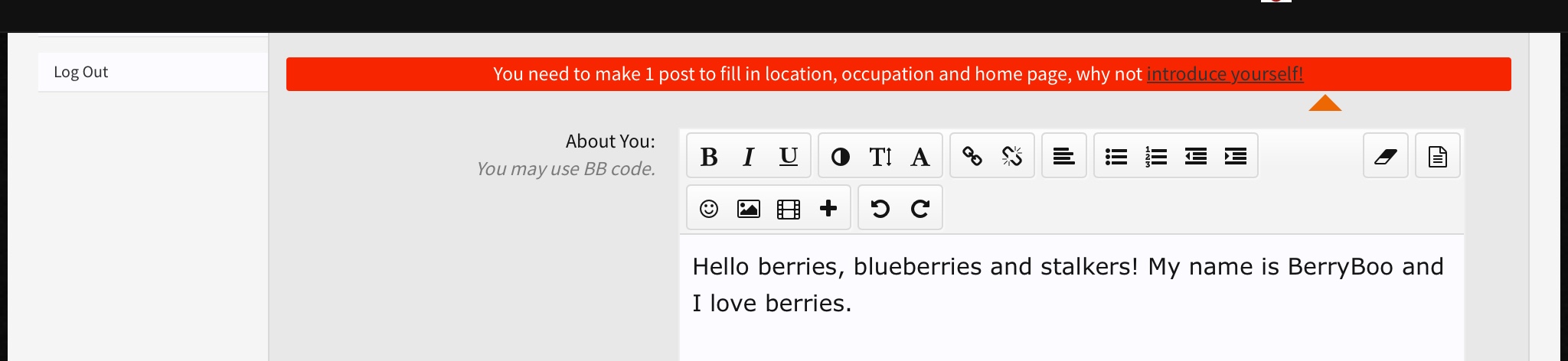1568x361 pixels.
Task: Insert an image into the editor
Action: [x=749, y=208]
